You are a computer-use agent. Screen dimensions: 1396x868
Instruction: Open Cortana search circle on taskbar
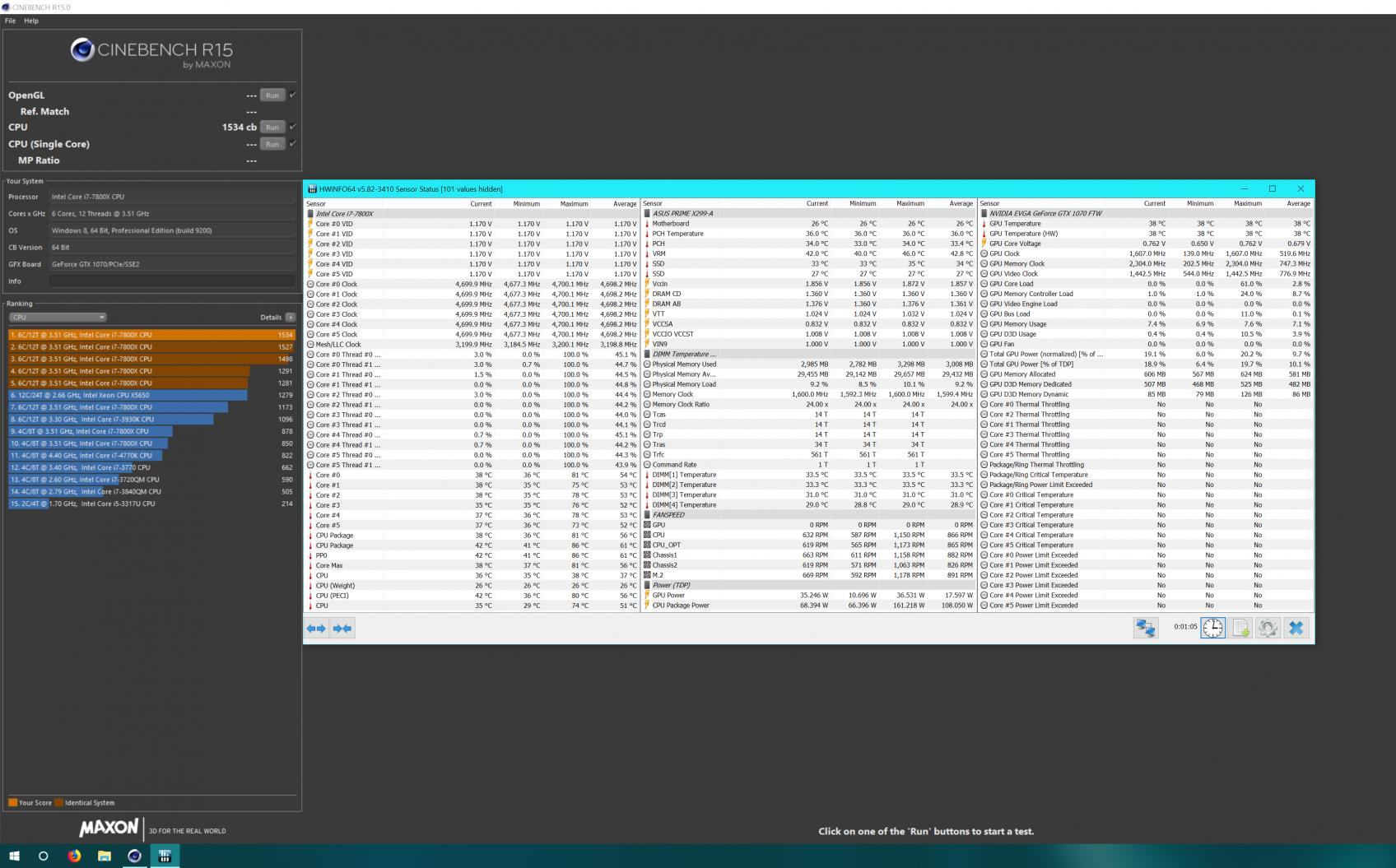(x=44, y=856)
